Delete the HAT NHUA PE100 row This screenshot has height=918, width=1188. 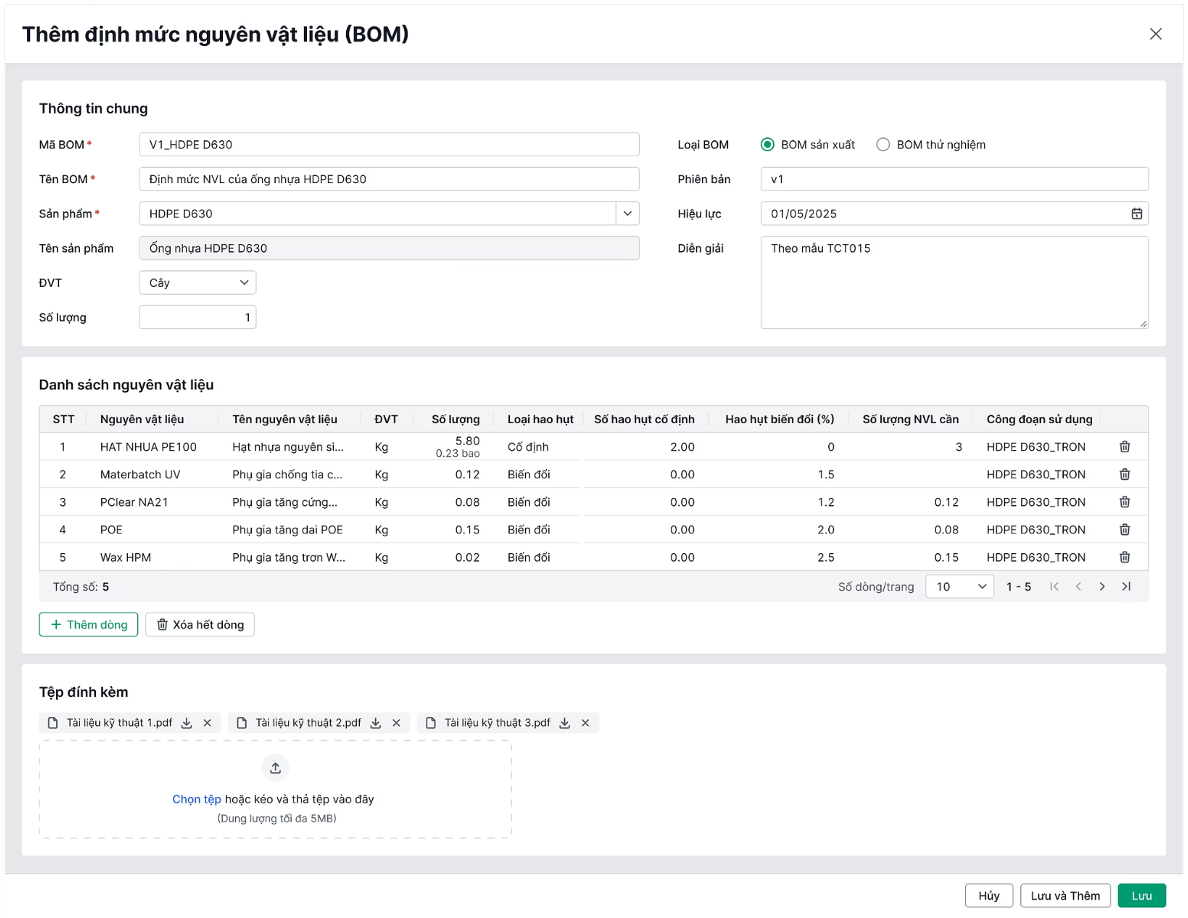coord(1124,447)
